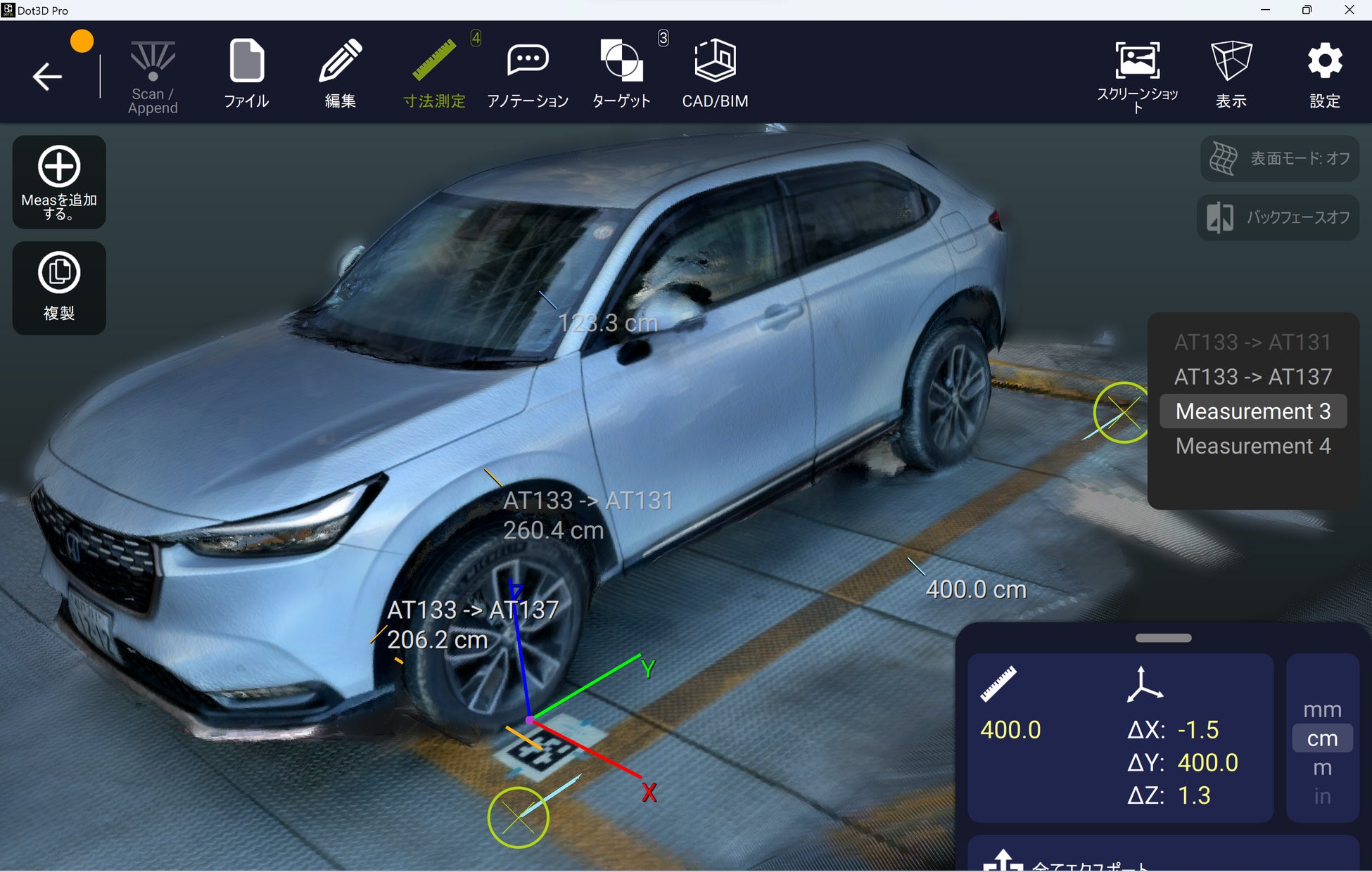Toggle バックフェース backface setting
Image resolution: width=1372 pixels, height=872 pixels.
pos(1278,217)
